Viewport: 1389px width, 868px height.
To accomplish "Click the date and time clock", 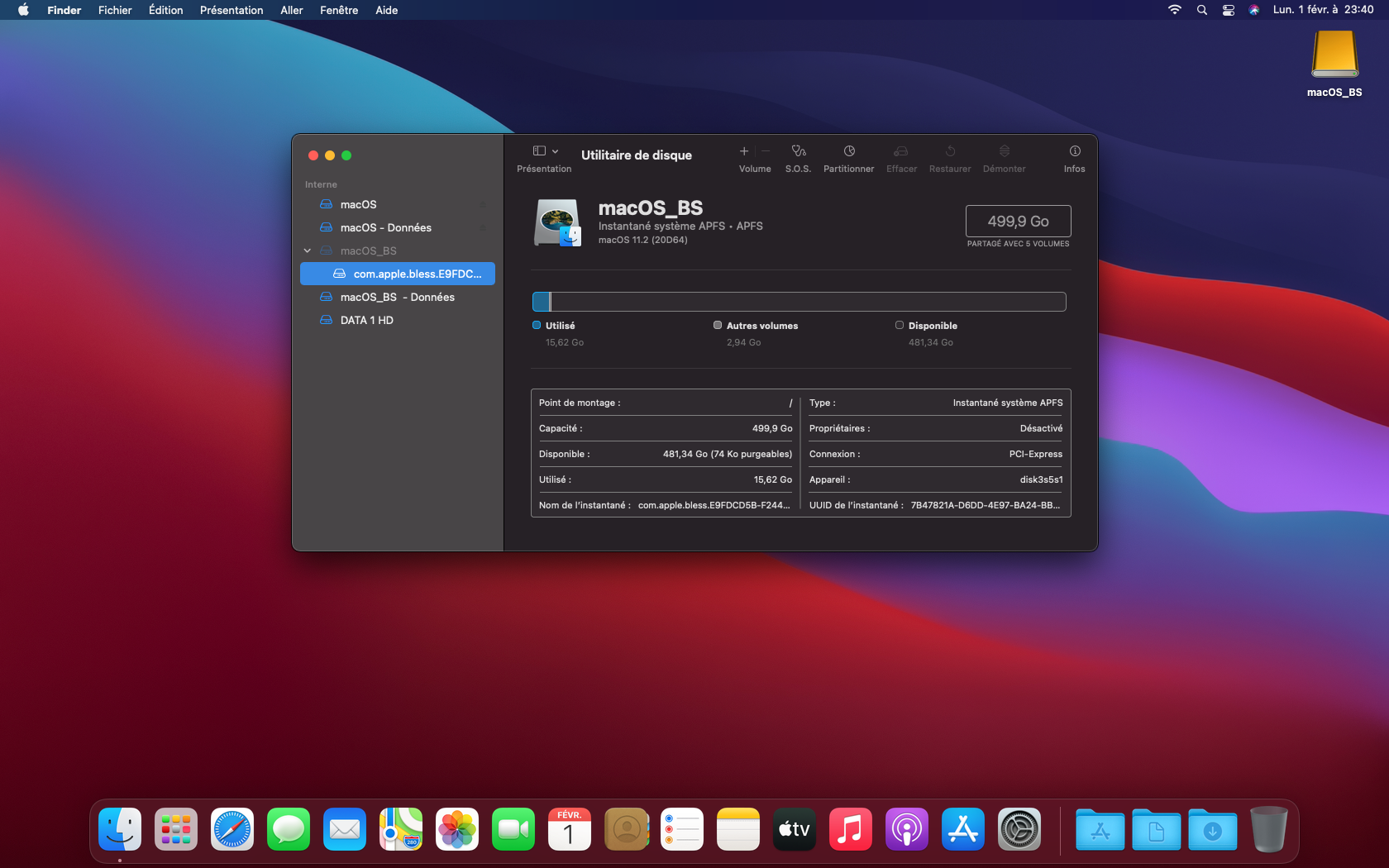I will tap(1324, 10).
